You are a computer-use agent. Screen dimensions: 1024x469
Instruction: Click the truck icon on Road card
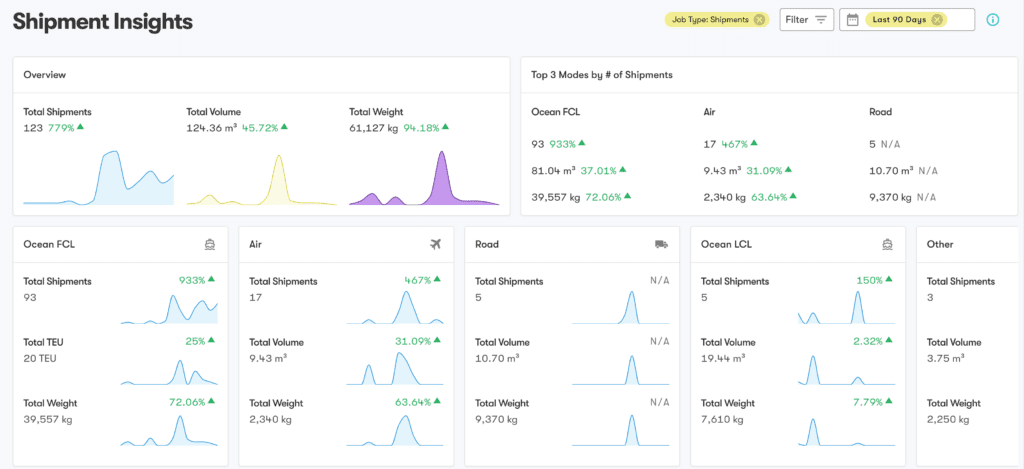(x=662, y=244)
